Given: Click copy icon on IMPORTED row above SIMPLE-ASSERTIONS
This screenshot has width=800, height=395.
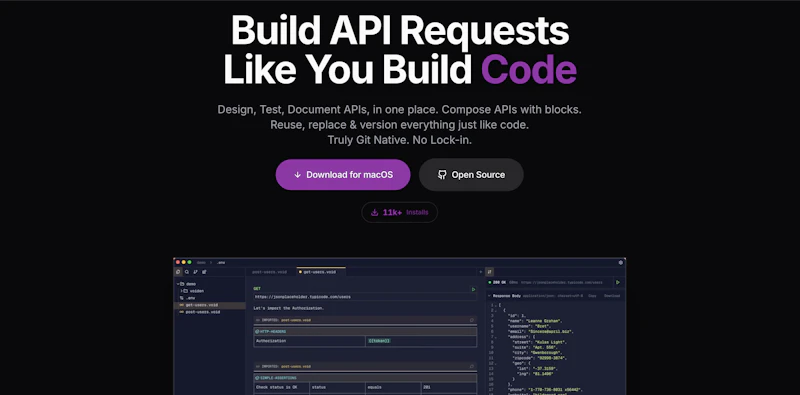Looking at the screenshot, I should (472, 366).
